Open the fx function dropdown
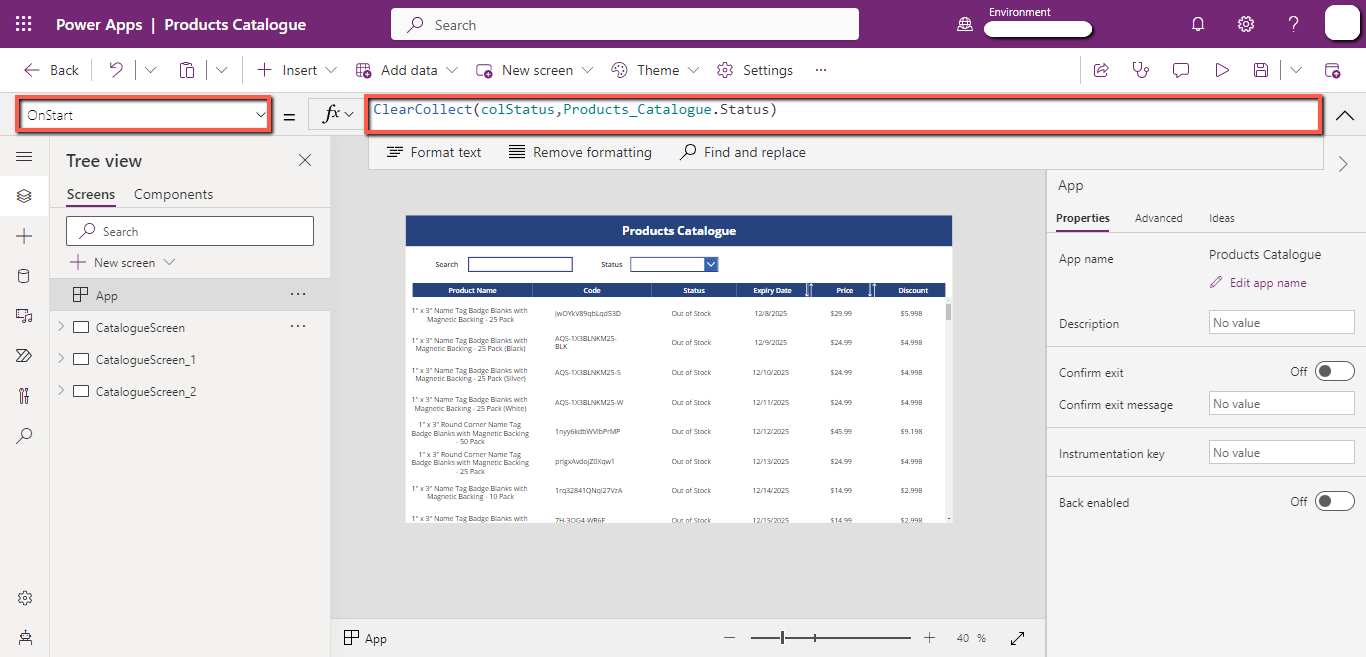This screenshot has height=657, width=1366. [x=349, y=115]
